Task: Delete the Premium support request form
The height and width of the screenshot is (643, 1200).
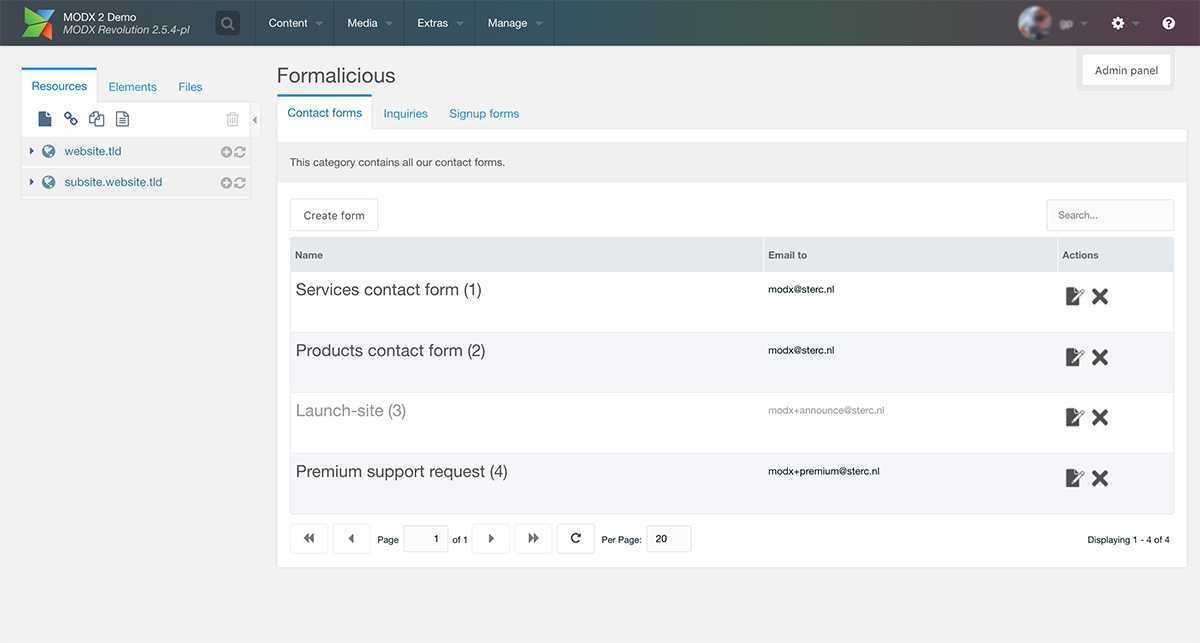Action: coord(1100,478)
